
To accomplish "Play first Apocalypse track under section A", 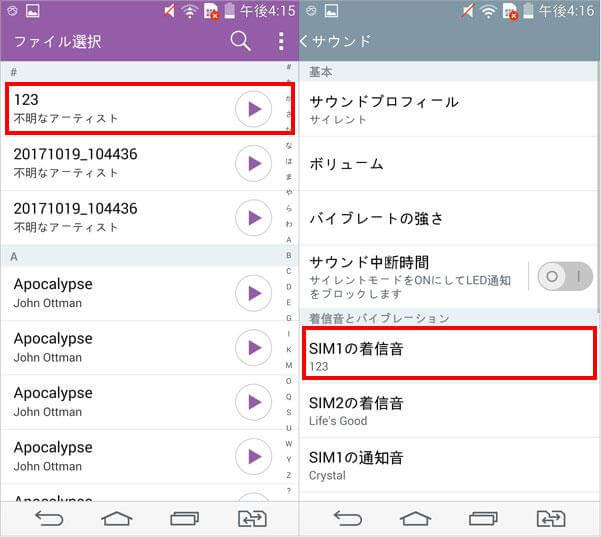I will (x=253, y=293).
